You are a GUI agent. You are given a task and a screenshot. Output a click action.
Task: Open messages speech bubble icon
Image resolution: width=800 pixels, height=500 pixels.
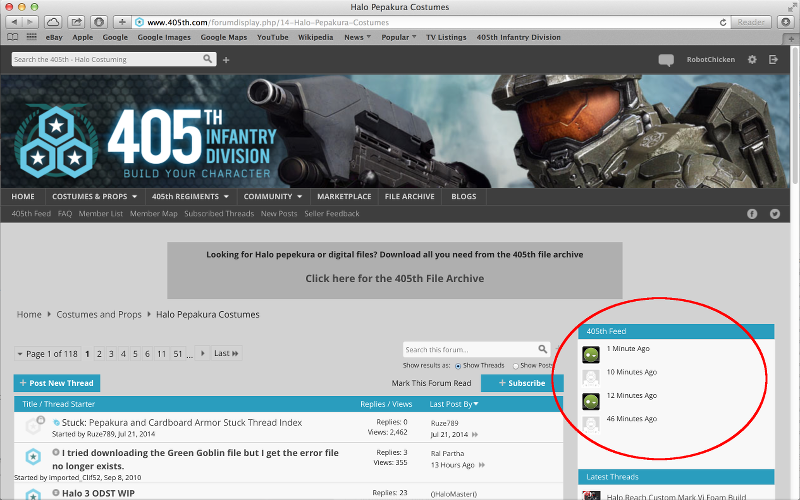[x=666, y=60]
